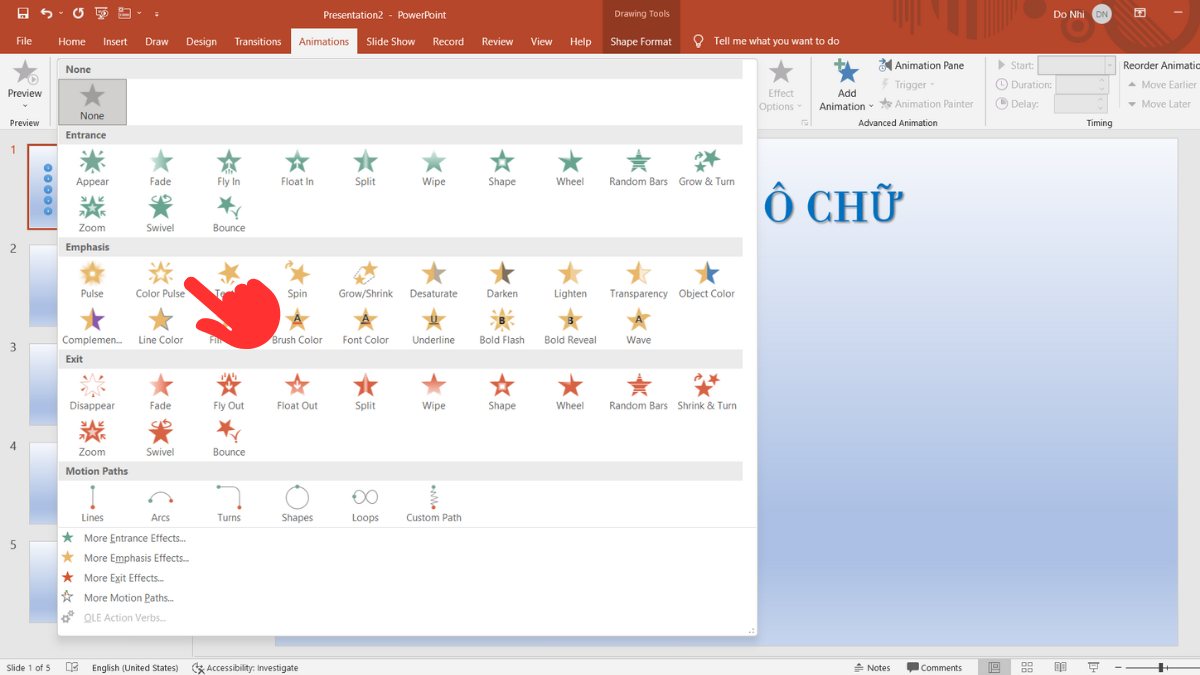Open Accessibility: Investigate in status bar
1200x675 pixels.
click(246, 667)
